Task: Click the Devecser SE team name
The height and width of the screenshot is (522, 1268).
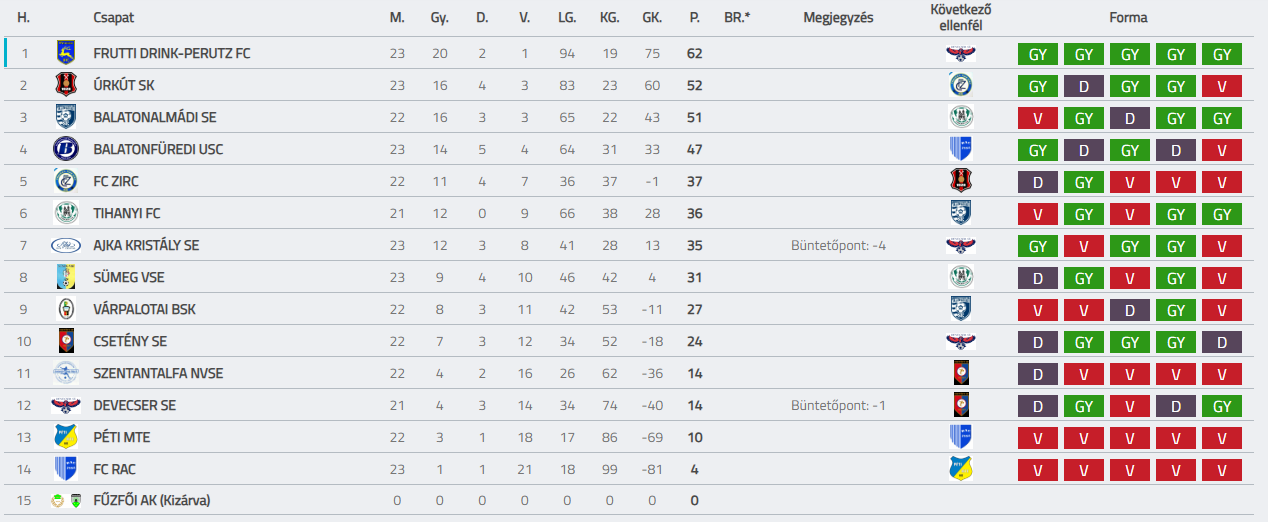Action: 135,405
